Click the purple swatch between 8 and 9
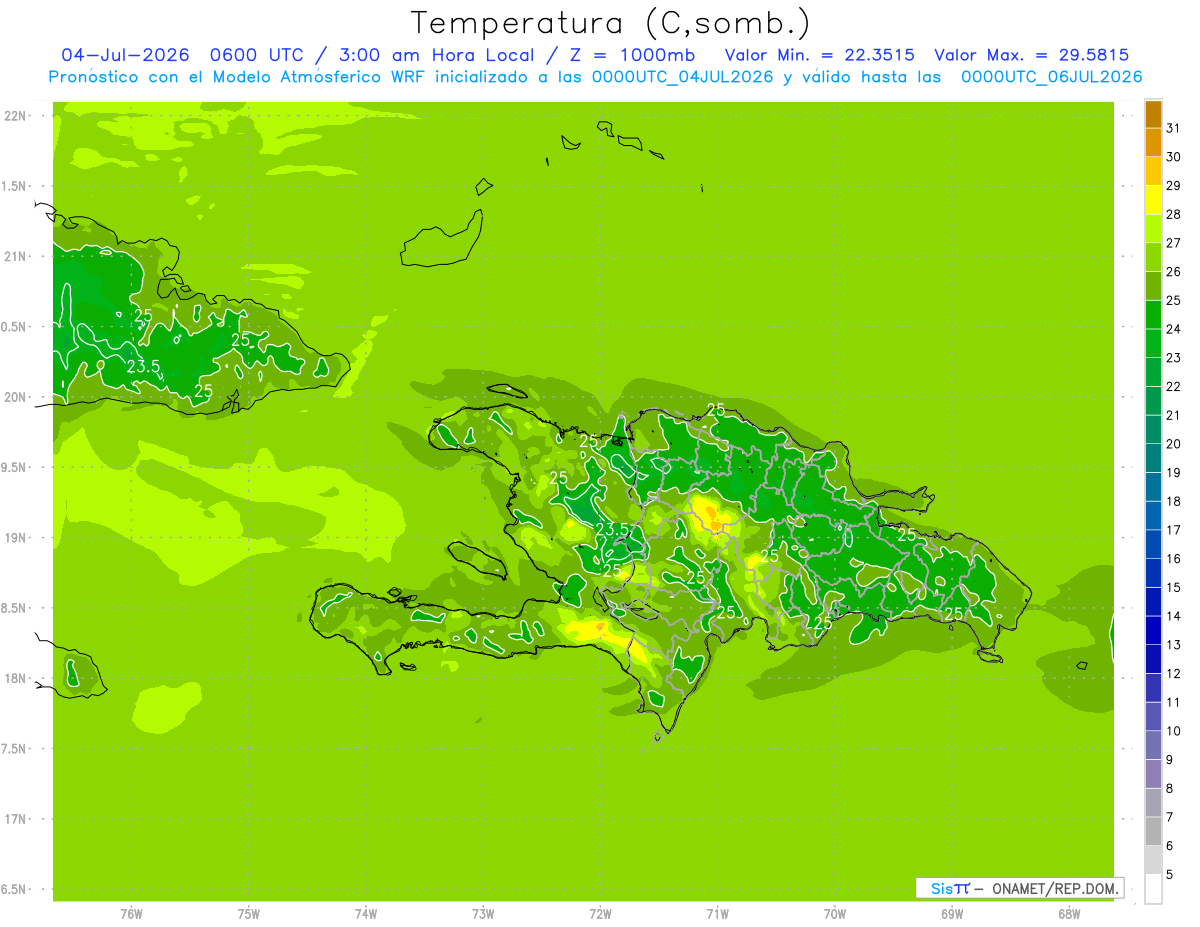 click(1153, 775)
